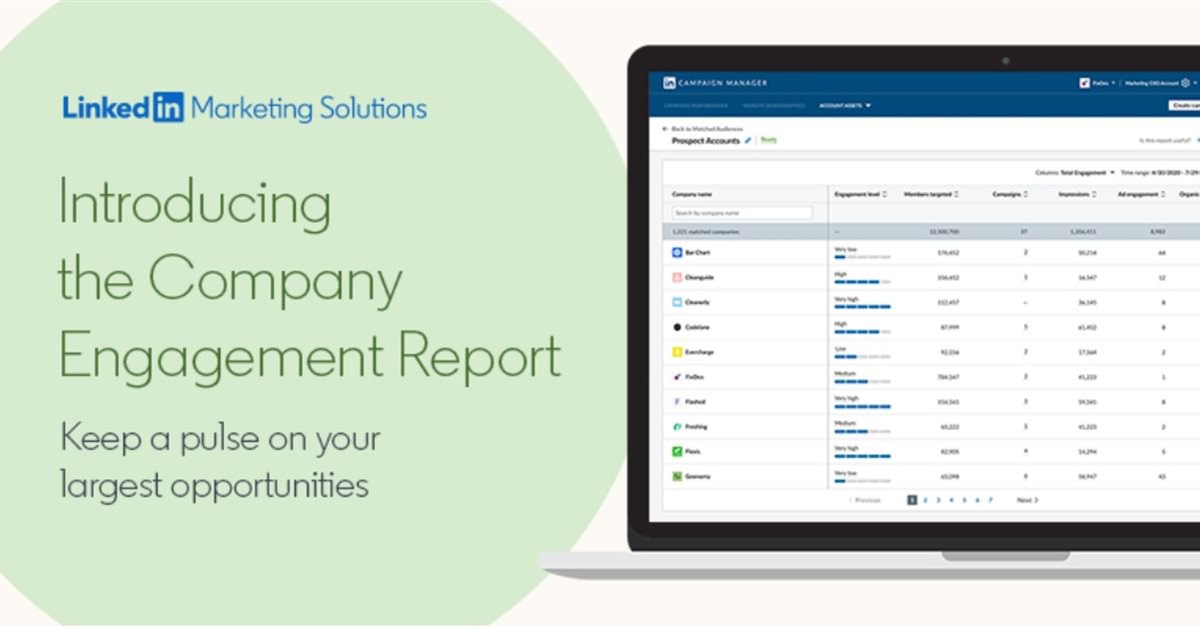Click the Flashed company logo
This screenshot has width=1200, height=628.
click(677, 401)
